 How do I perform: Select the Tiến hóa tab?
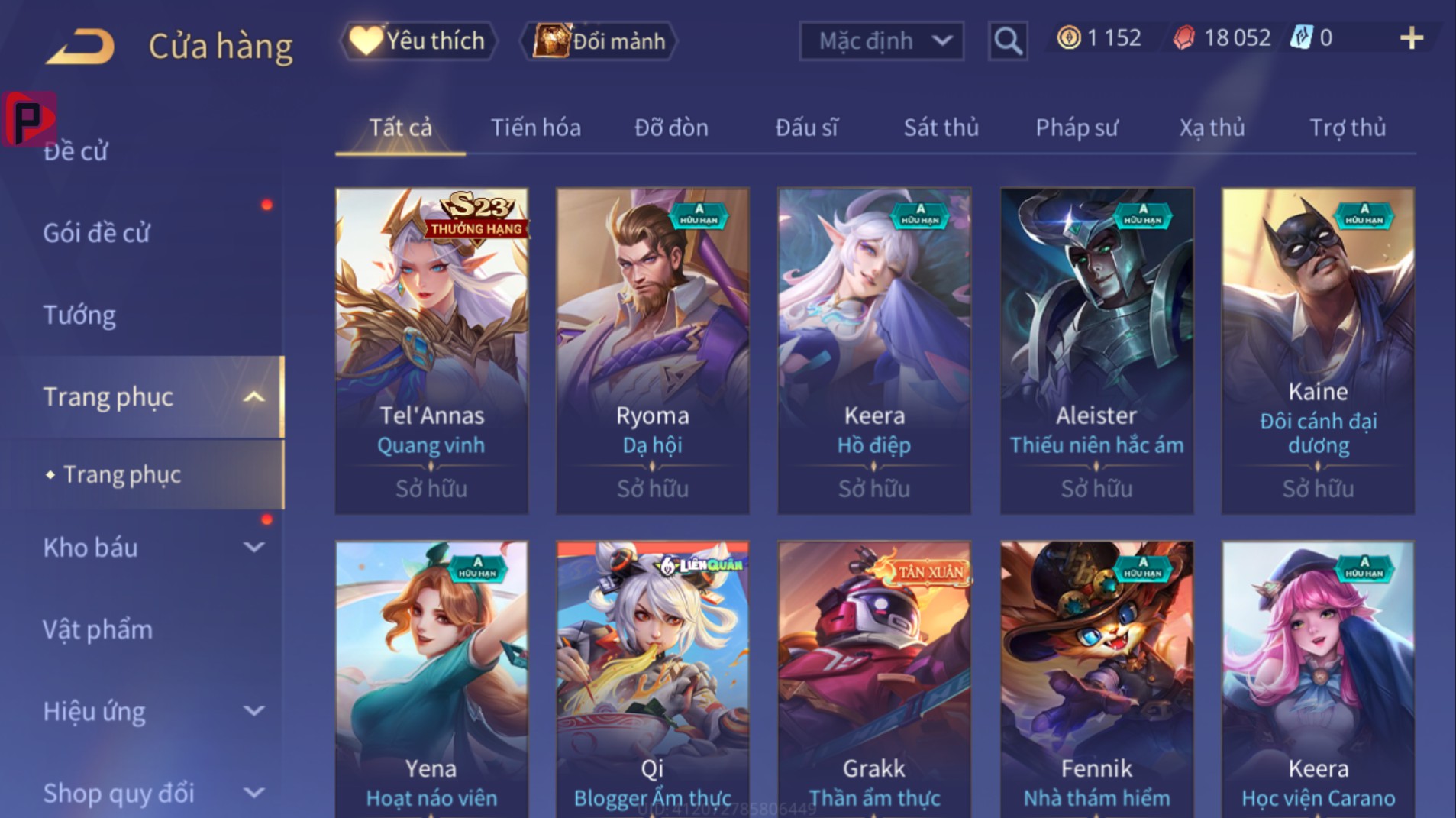pos(535,128)
